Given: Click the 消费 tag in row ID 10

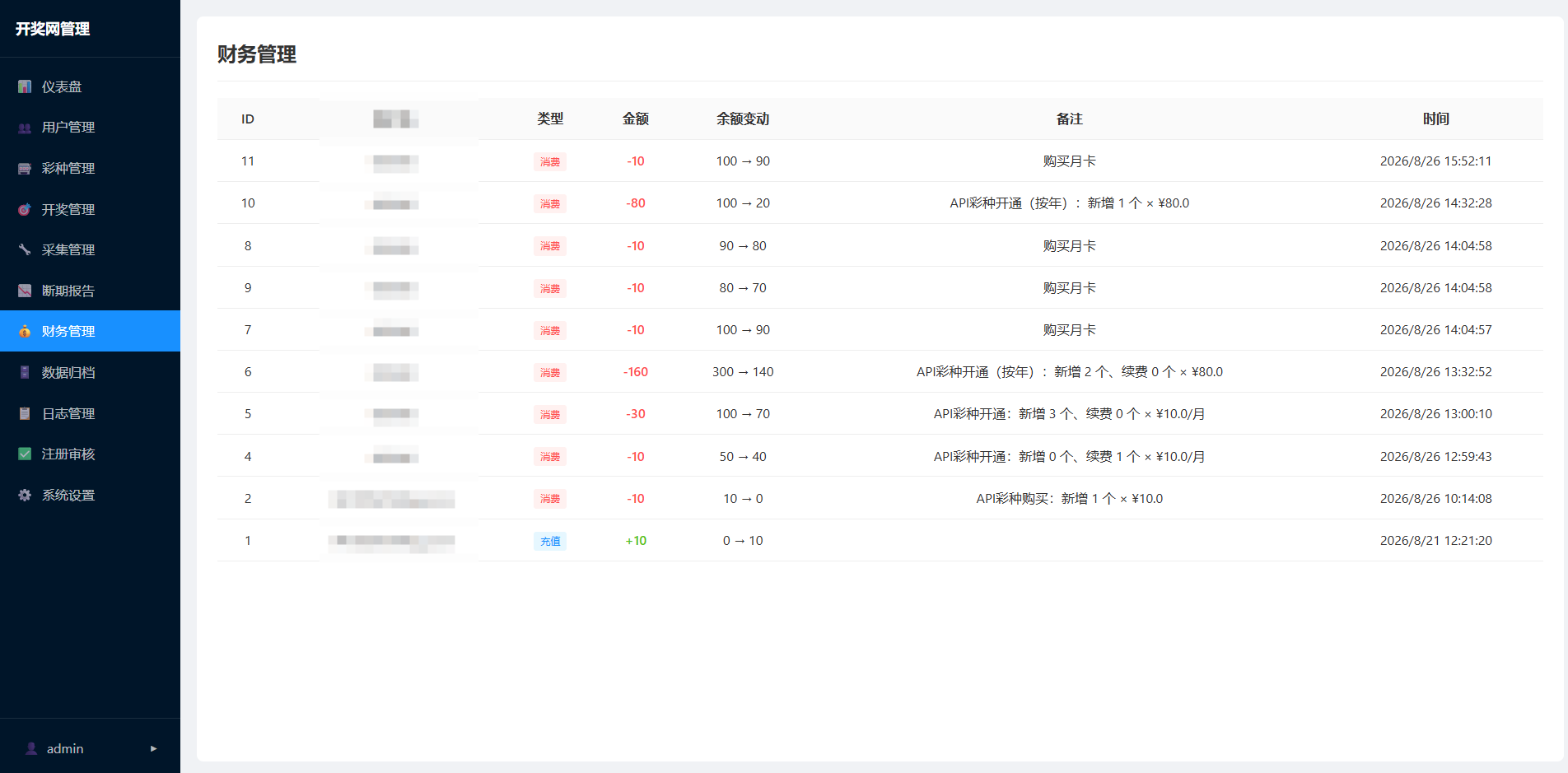Looking at the screenshot, I should (550, 204).
